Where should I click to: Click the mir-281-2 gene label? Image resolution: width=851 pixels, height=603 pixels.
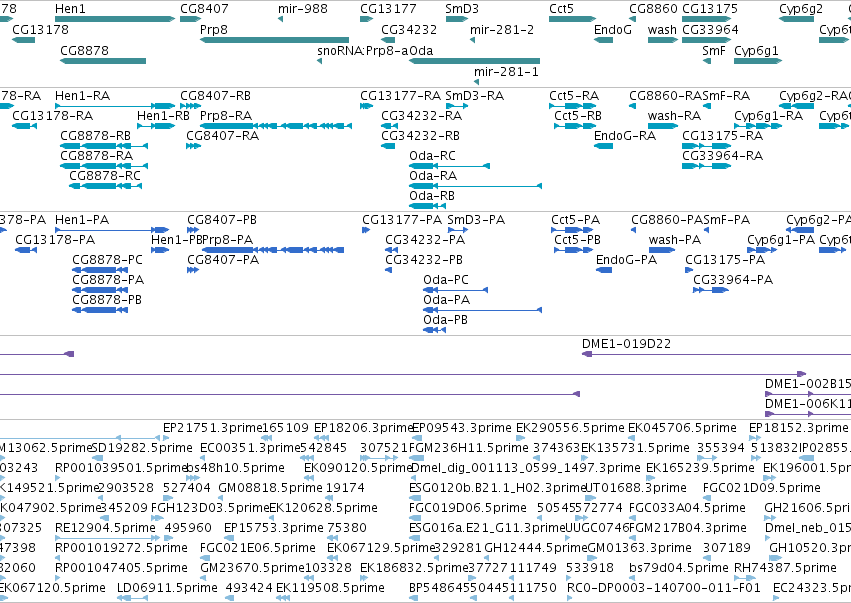tap(501, 29)
